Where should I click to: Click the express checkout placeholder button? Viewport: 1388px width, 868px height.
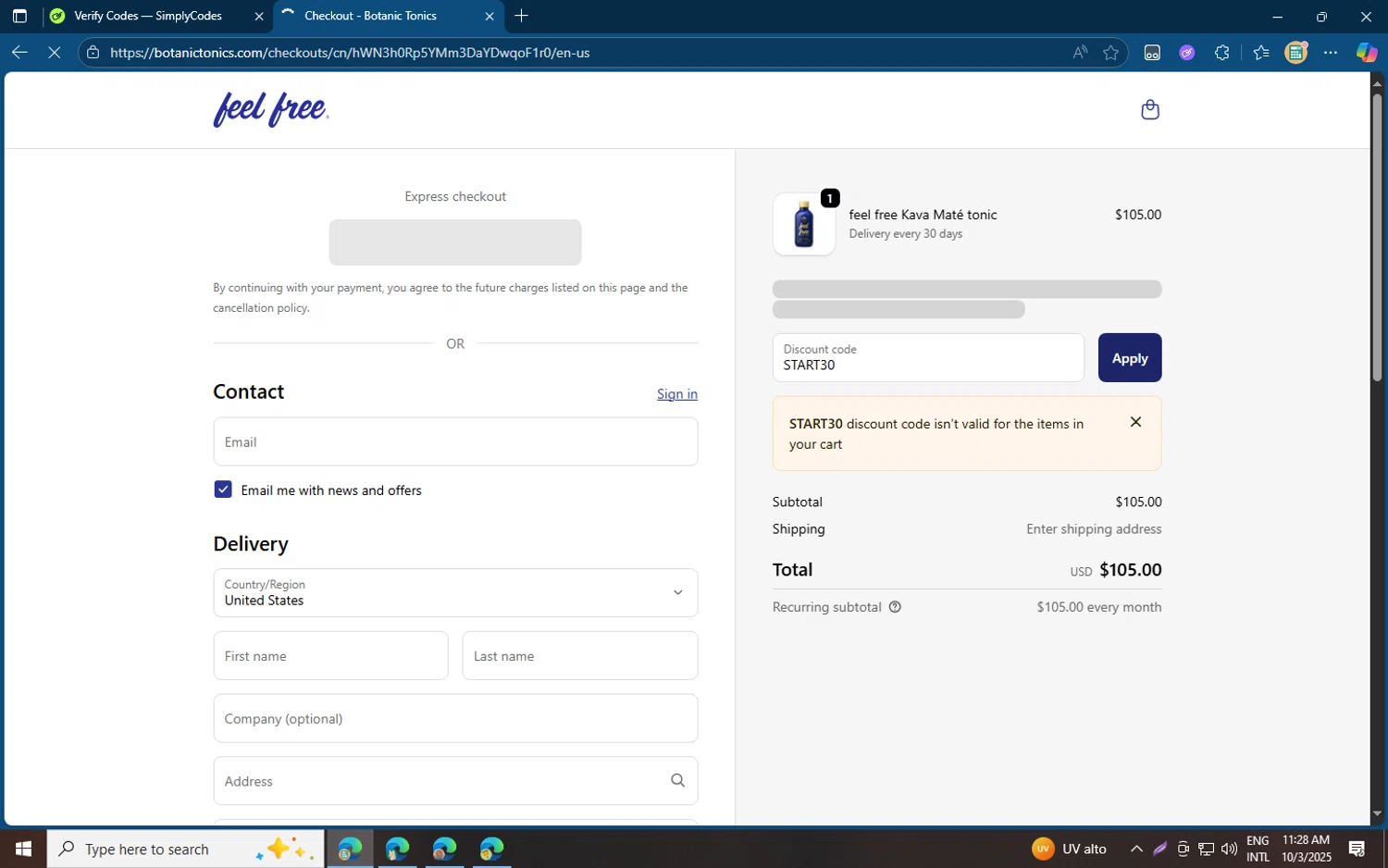tap(455, 242)
